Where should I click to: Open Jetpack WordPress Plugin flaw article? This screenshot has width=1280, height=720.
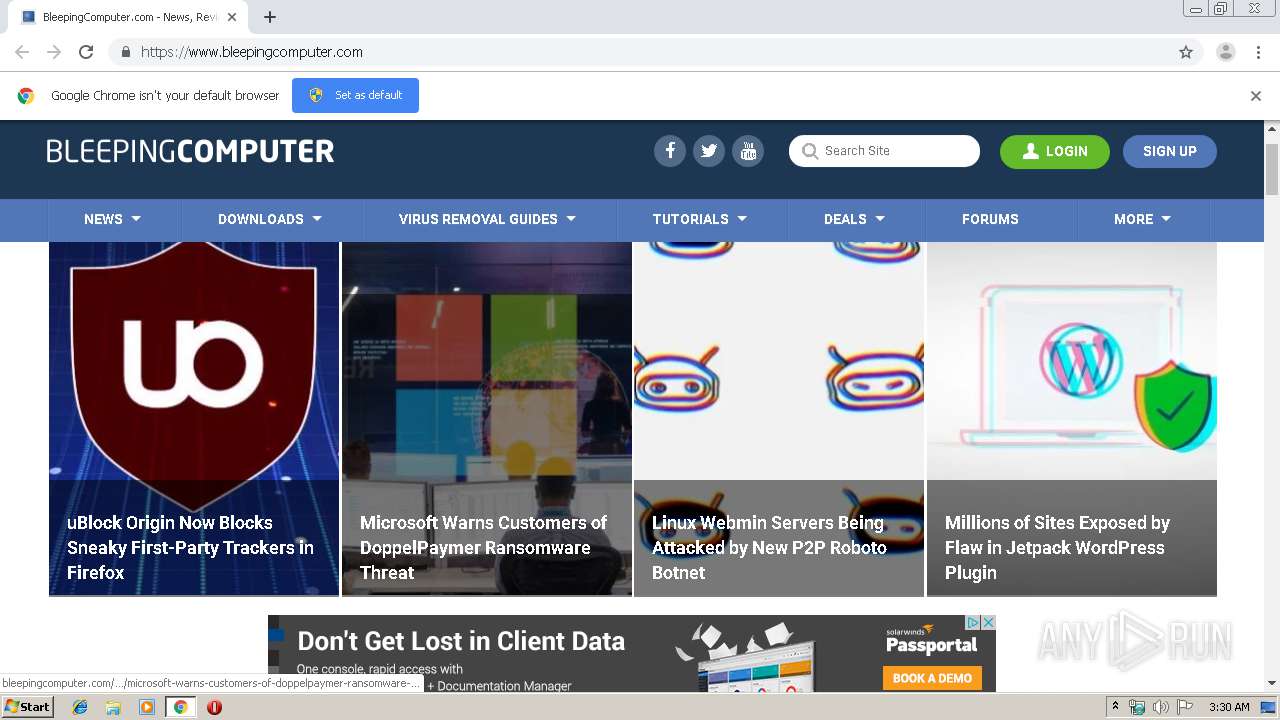coord(1057,547)
